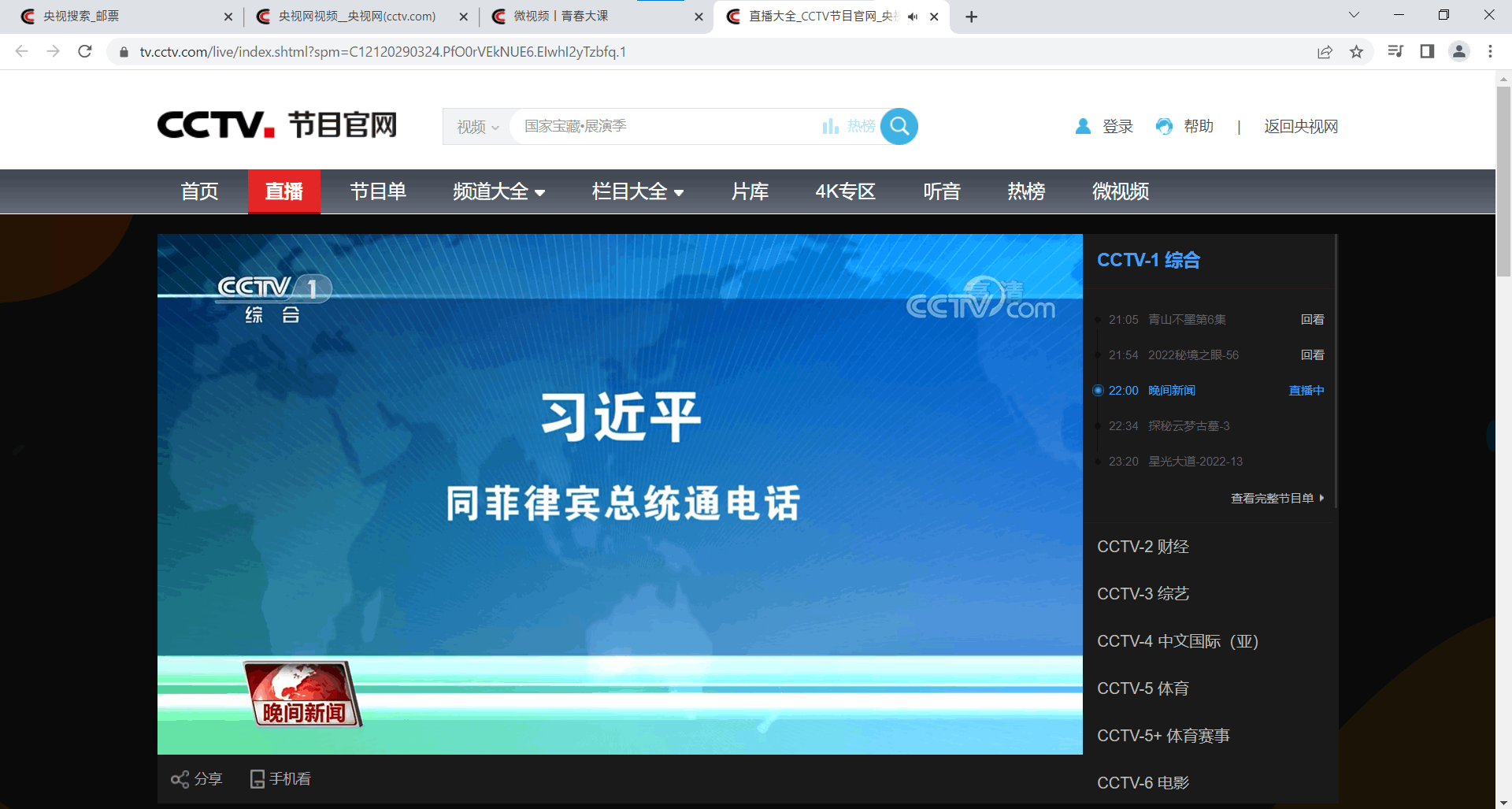The height and width of the screenshot is (809, 1512).
Task: Close the 央视网视频 tab
Action: pyautogui.click(x=463, y=17)
